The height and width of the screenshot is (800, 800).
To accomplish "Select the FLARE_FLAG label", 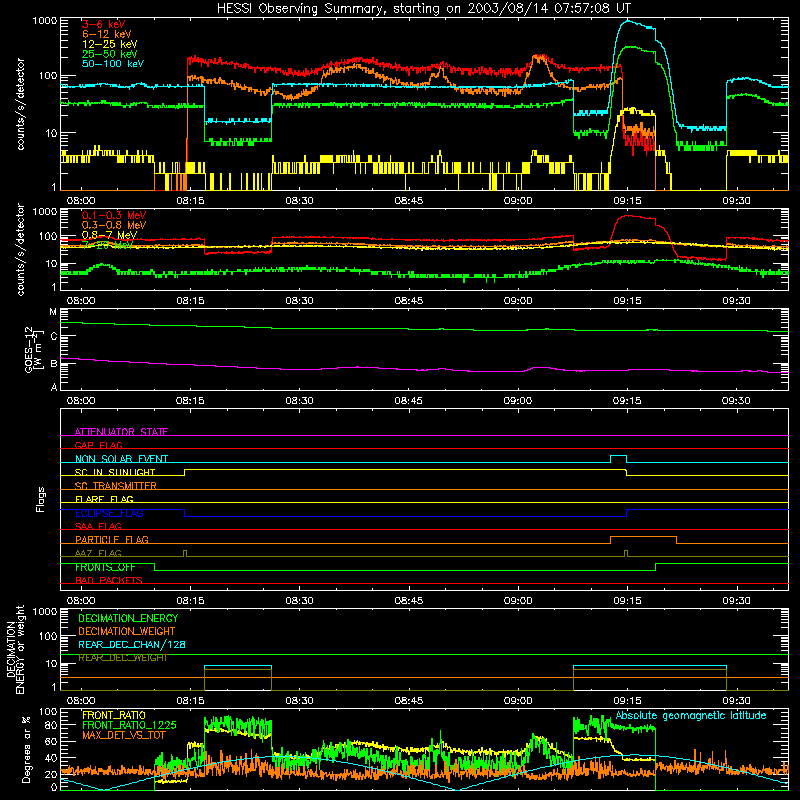I will tap(104, 499).
